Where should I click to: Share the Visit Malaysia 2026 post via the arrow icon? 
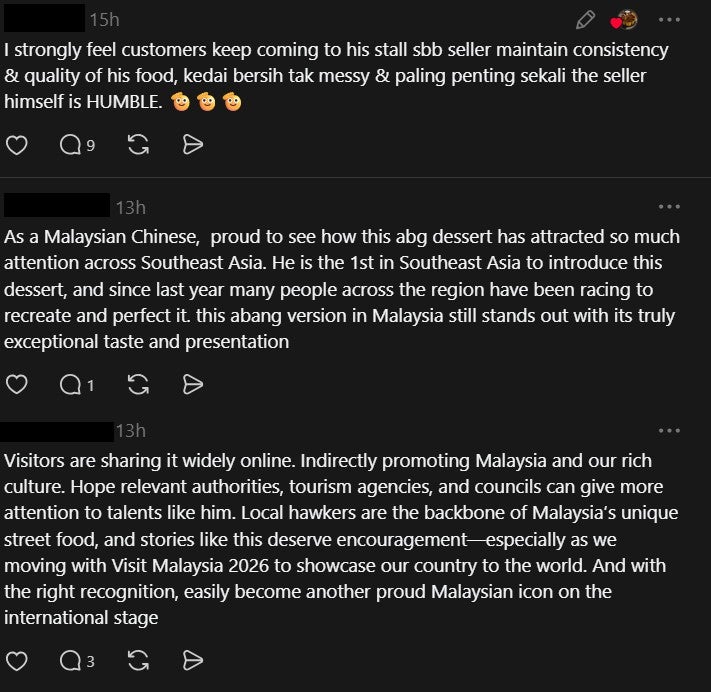point(193,660)
